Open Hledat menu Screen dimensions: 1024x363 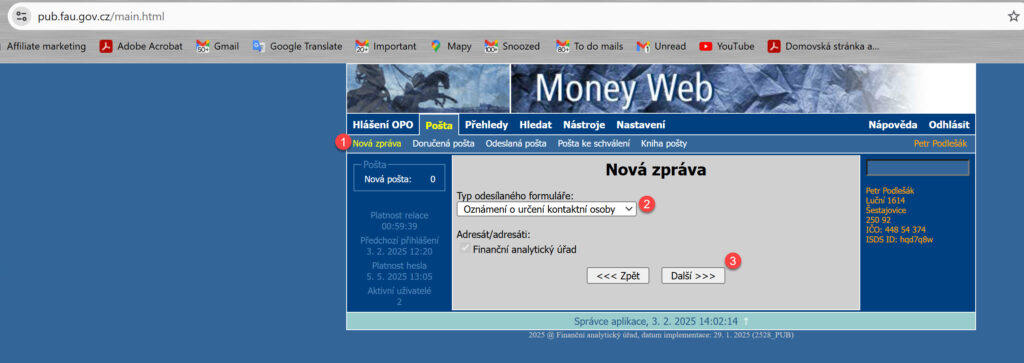tap(536, 125)
